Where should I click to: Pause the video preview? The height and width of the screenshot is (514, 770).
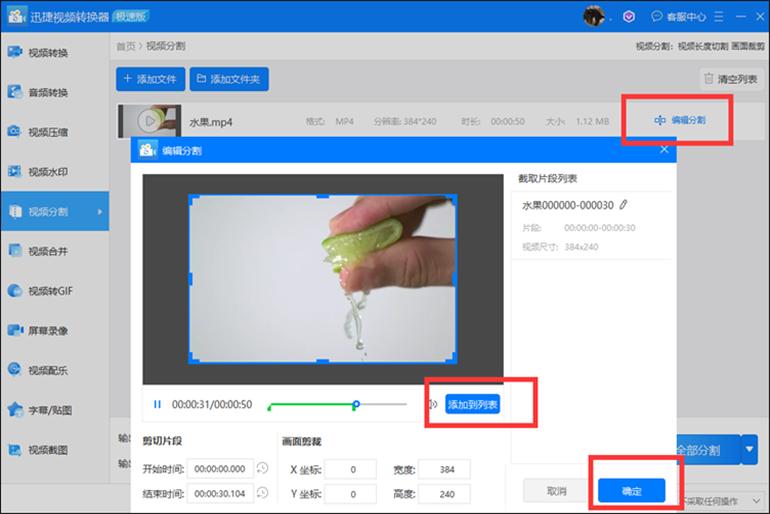[x=157, y=404]
